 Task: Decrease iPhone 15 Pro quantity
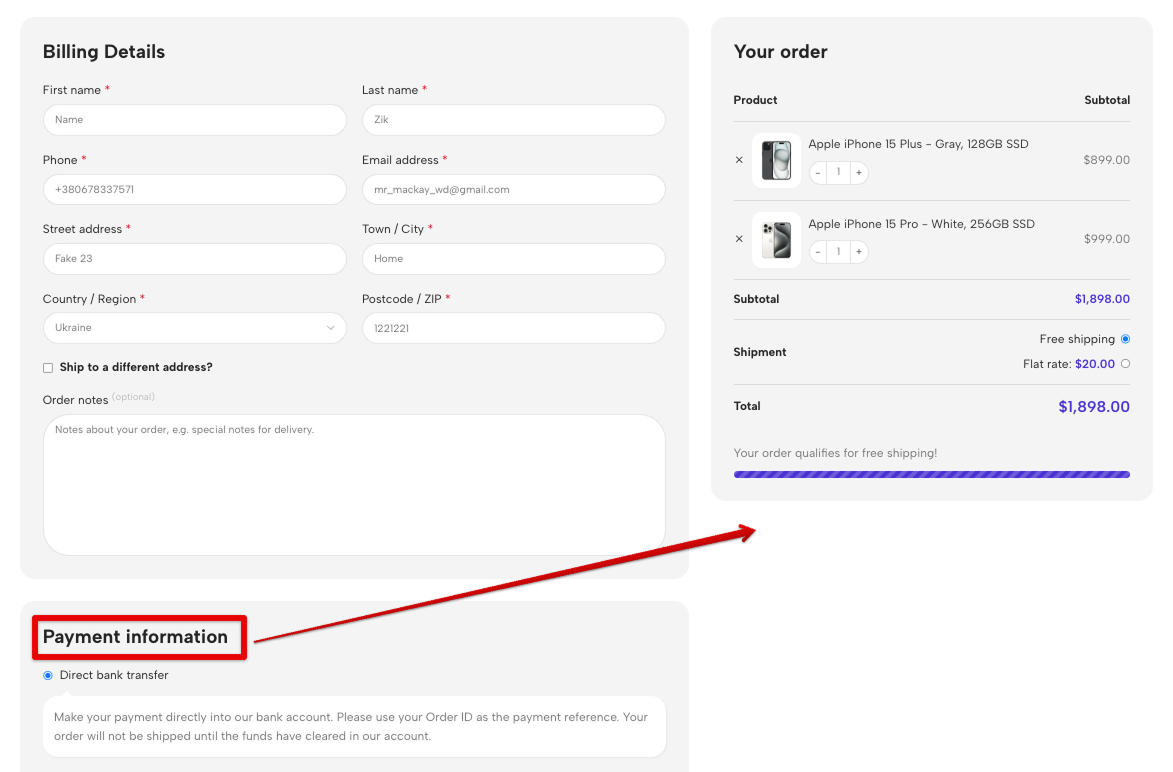click(x=818, y=252)
